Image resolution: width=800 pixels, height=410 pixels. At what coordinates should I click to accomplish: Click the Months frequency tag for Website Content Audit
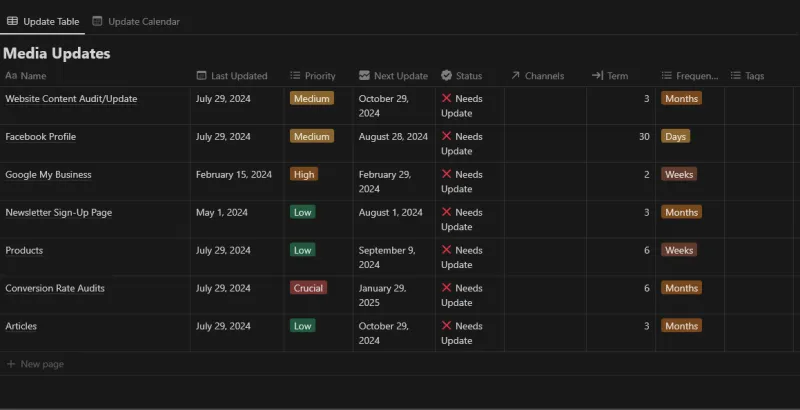tap(681, 98)
